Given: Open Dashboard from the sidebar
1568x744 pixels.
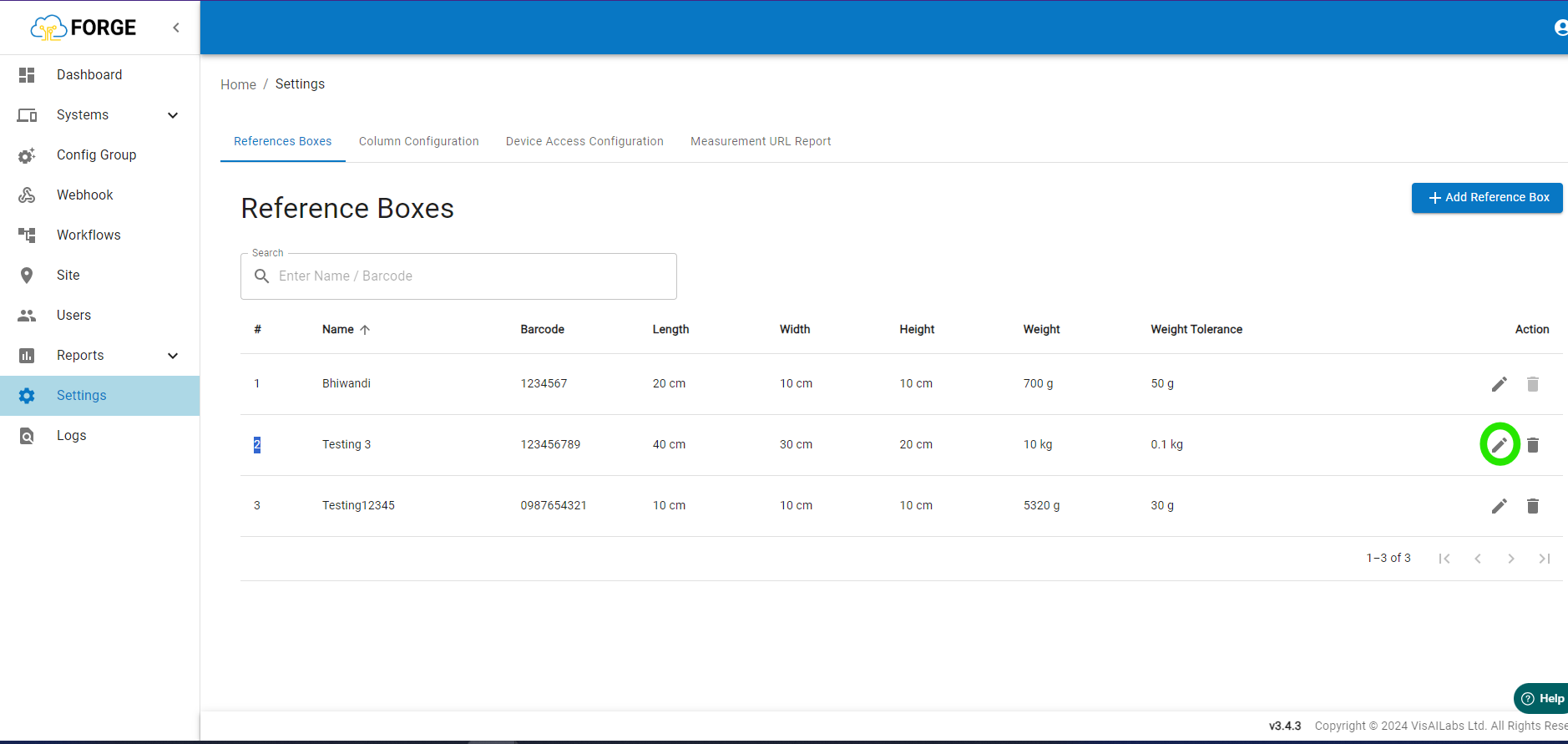Looking at the screenshot, I should point(99,75).
